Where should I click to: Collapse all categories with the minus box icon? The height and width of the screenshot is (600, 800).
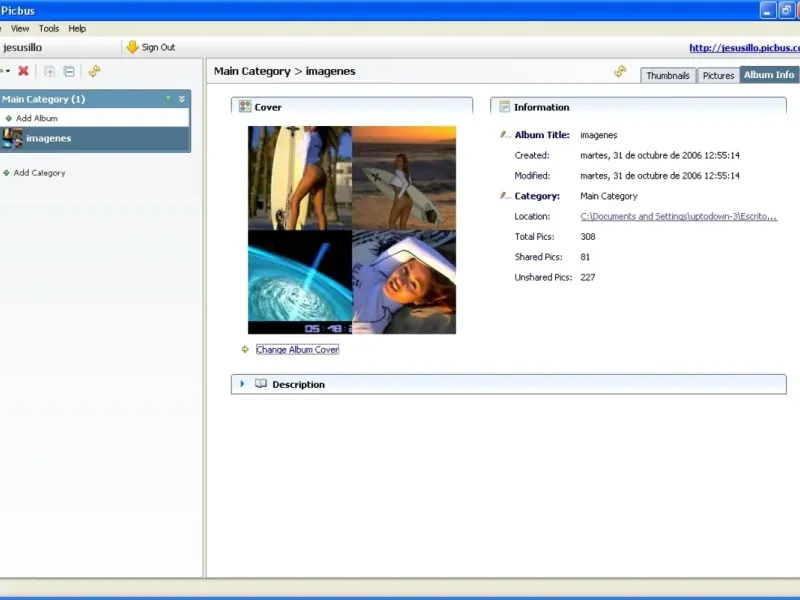point(69,71)
